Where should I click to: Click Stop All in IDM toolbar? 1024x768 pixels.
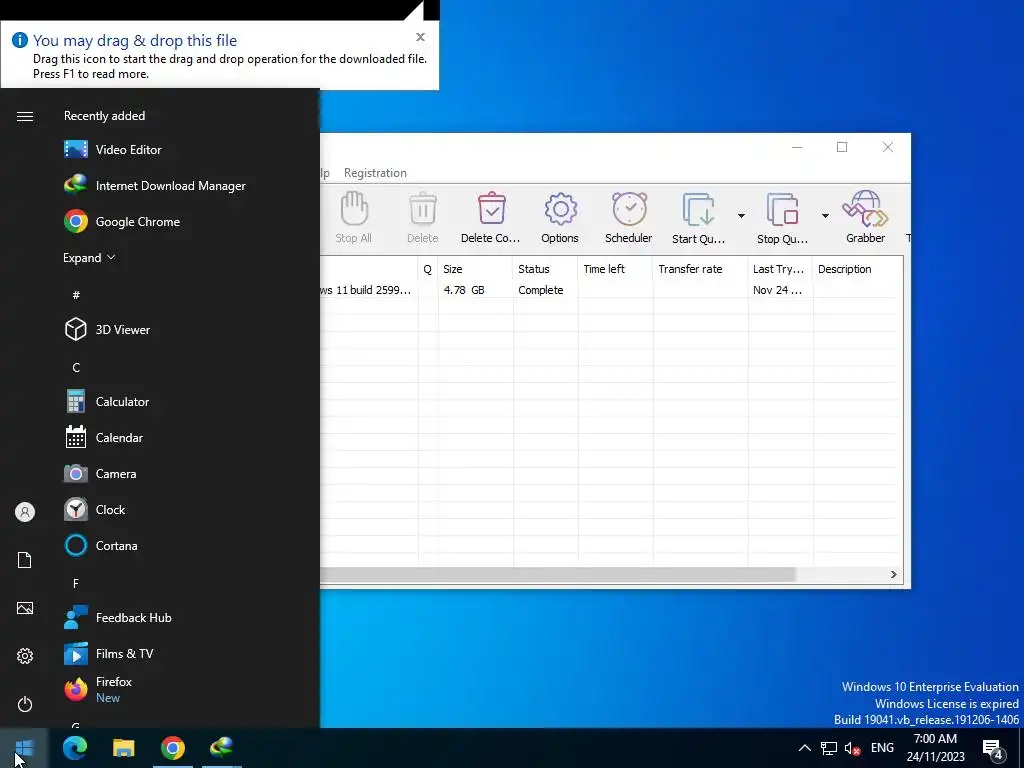coord(353,218)
